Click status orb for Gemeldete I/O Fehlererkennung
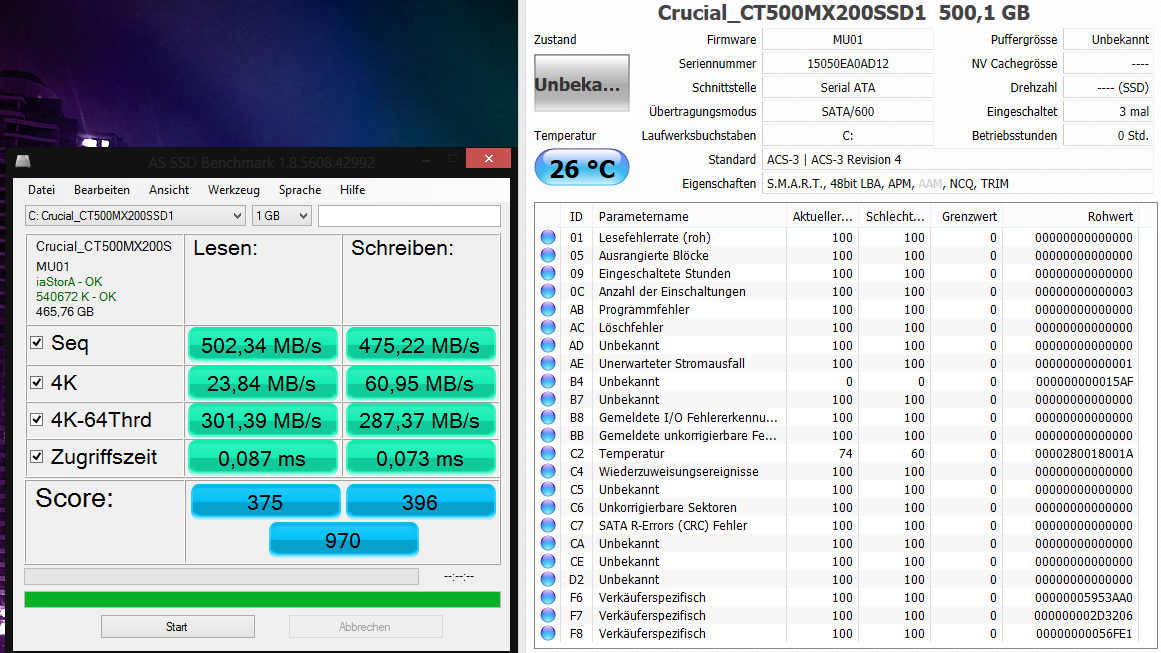The height and width of the screenshot is (653, 1161). click(548, 417)
